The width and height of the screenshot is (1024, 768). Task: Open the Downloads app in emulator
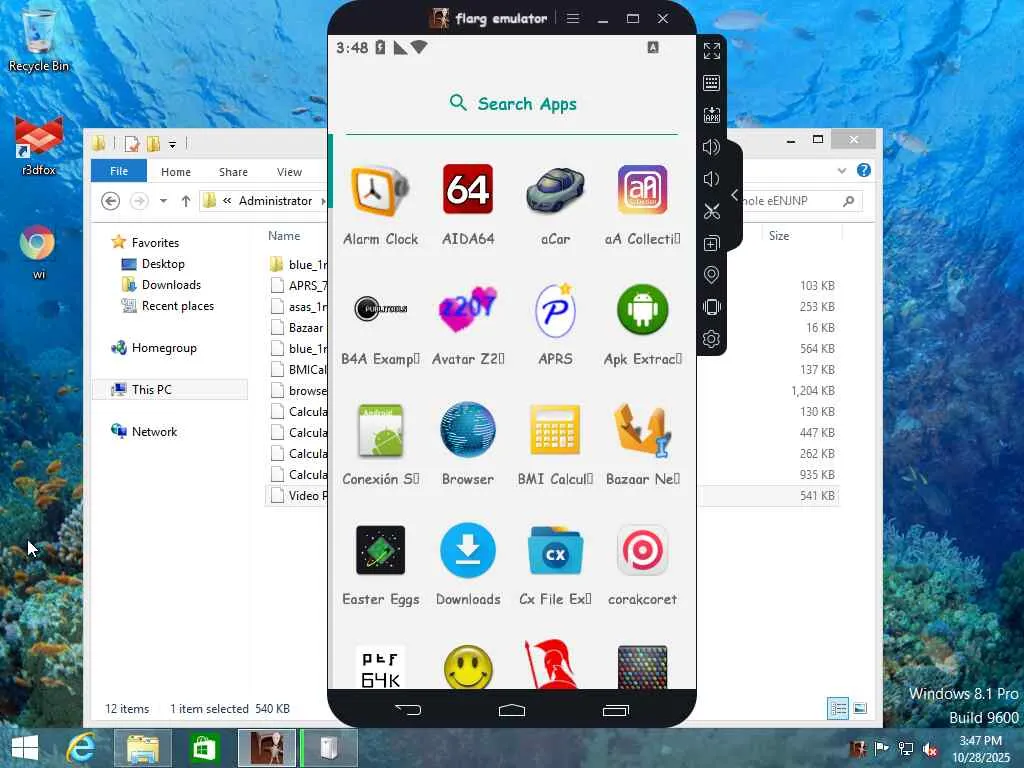468,550
